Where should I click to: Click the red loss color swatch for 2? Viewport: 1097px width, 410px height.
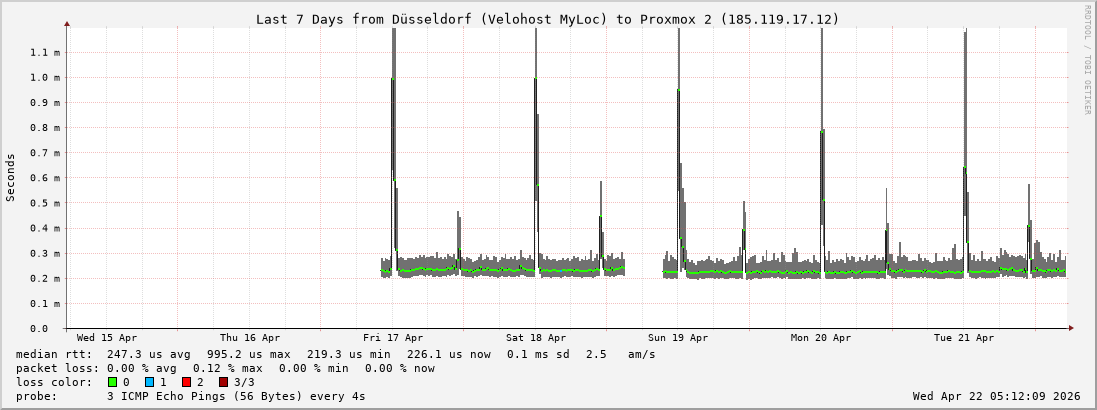[x=186, y=382]
